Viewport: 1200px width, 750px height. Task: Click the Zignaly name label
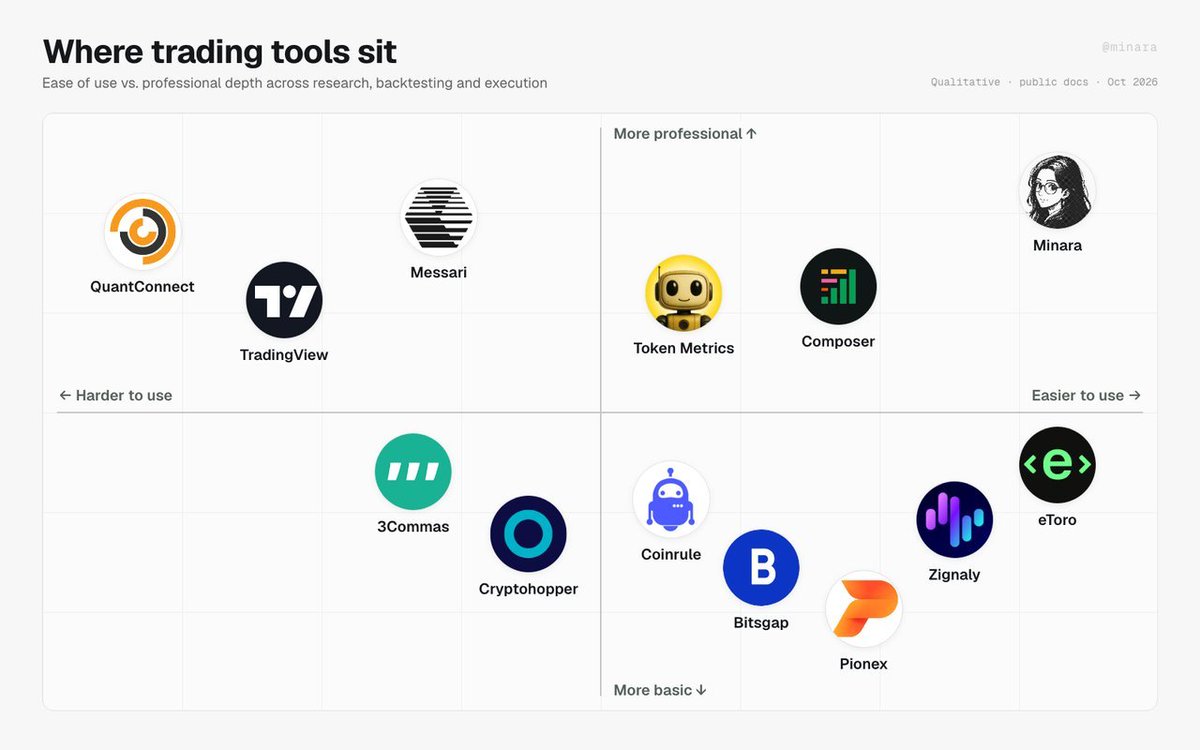pyautogui.click(x=954, y=575)
